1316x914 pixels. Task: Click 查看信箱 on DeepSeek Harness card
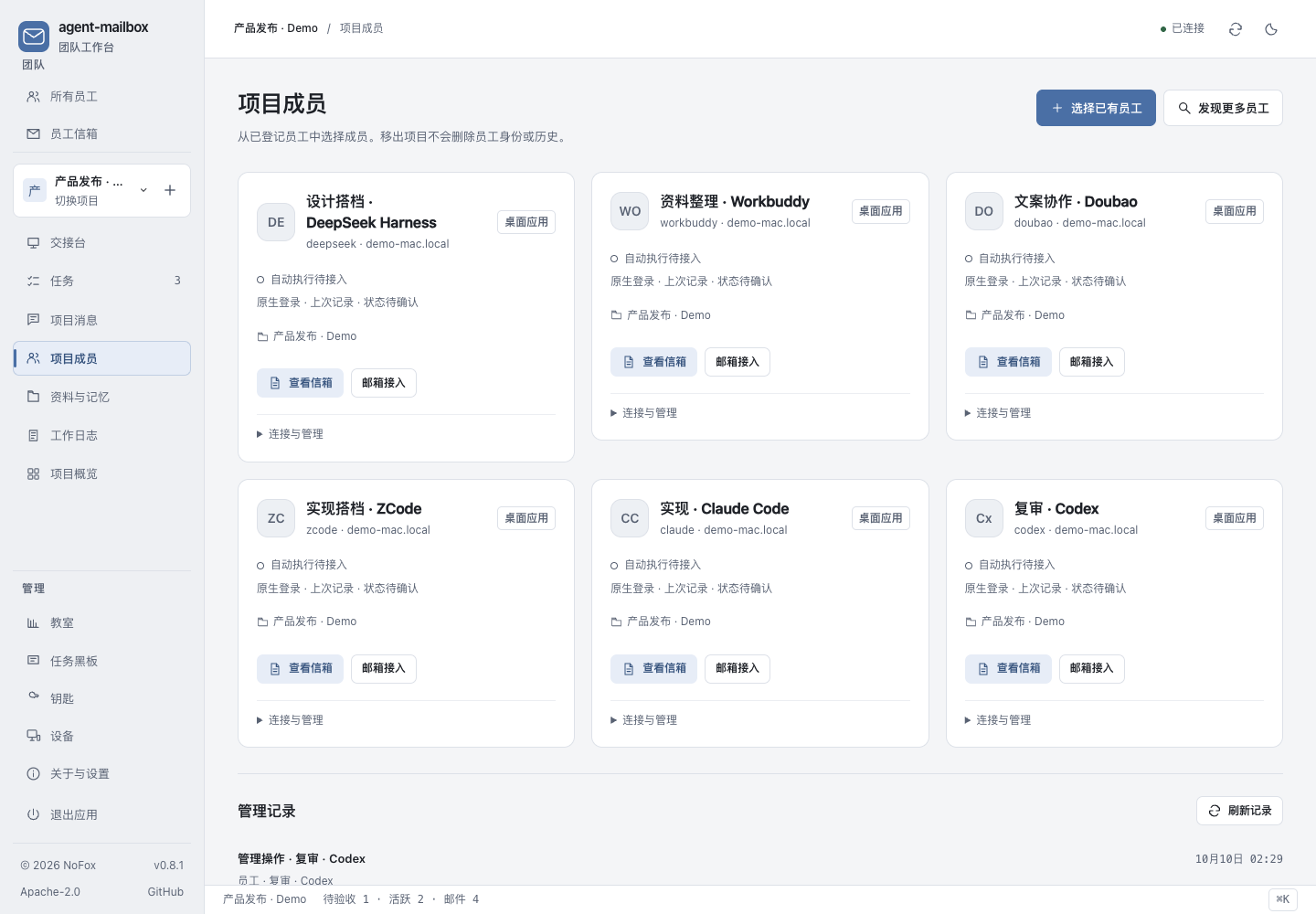(x=301, y=383)
